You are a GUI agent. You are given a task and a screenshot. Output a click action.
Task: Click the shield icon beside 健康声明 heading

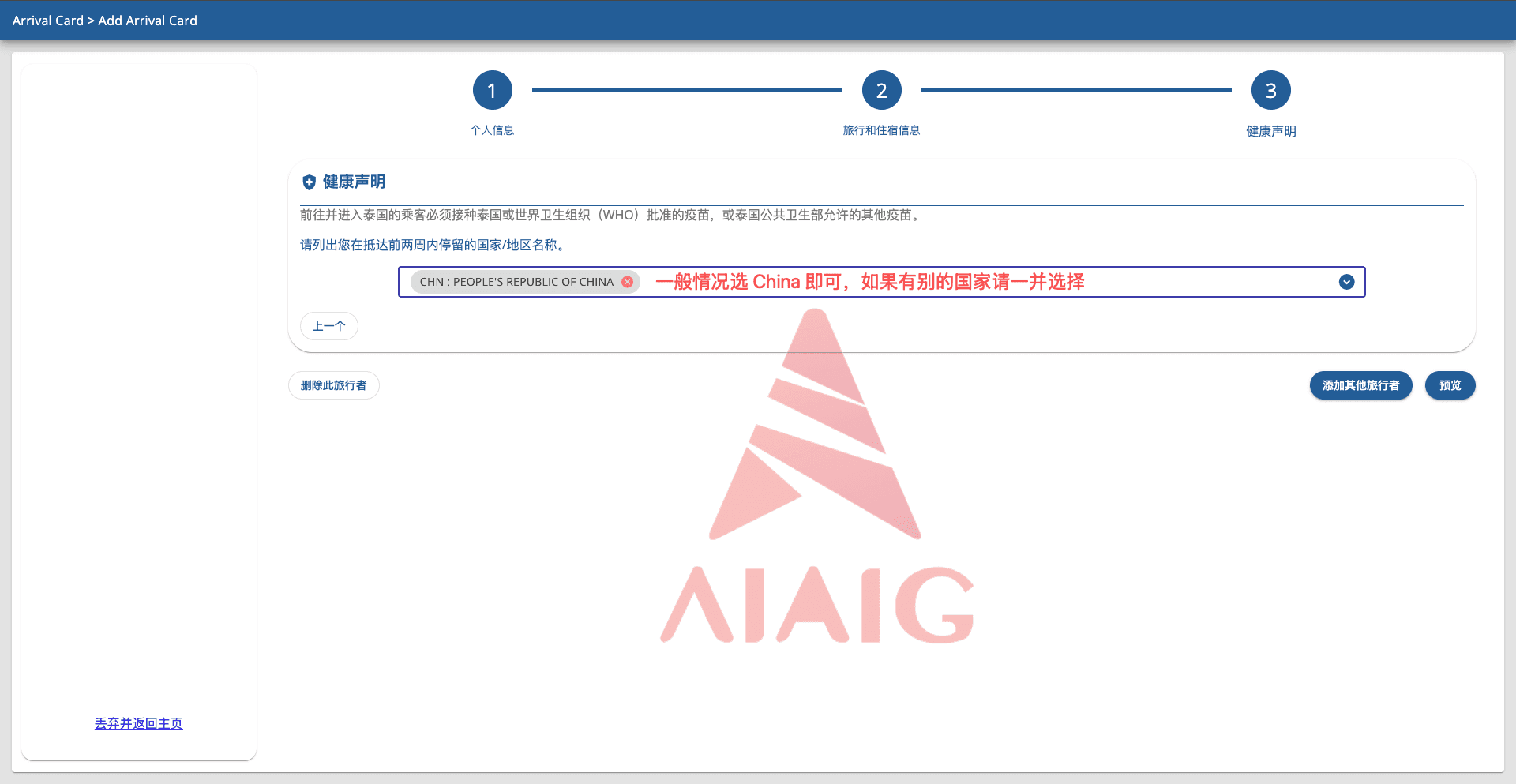point(309,182)
